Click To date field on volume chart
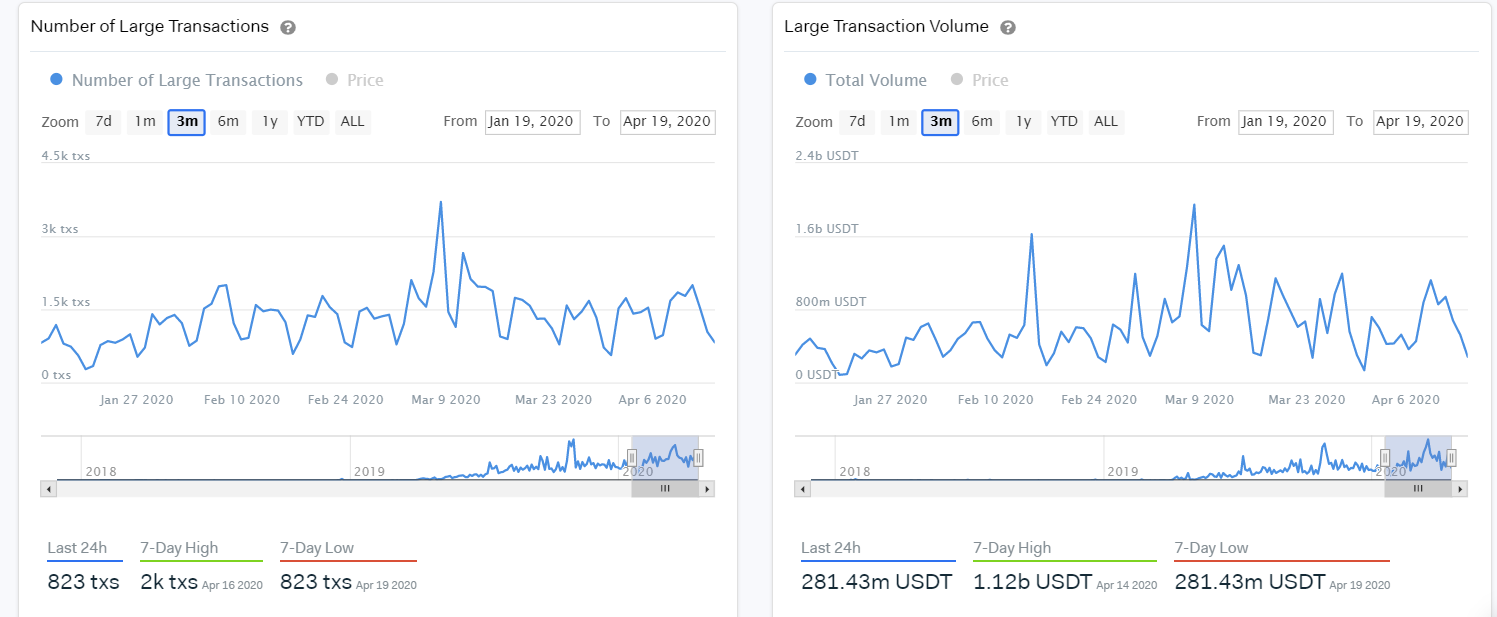1497x617 pixels. coord(1420,122)
